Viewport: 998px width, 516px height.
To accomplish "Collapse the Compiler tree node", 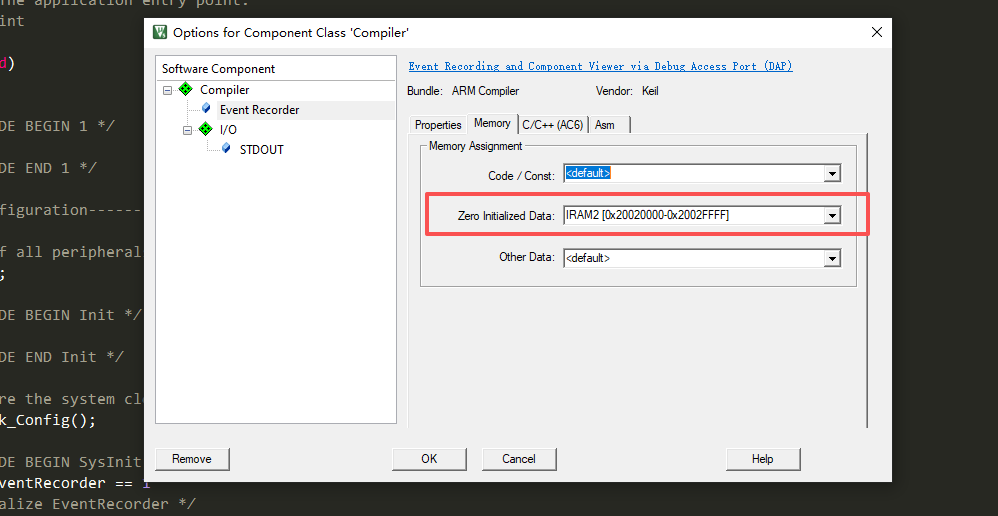I will point(167,90).
